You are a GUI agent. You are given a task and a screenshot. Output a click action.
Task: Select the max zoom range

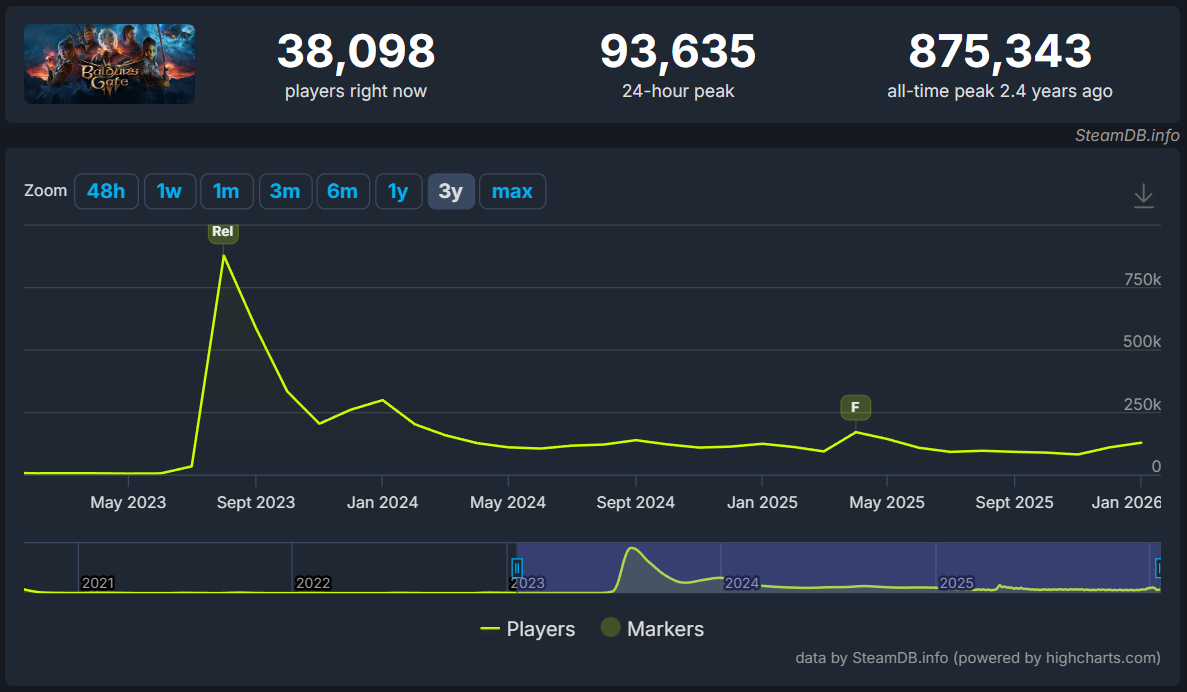click(512, 191)
